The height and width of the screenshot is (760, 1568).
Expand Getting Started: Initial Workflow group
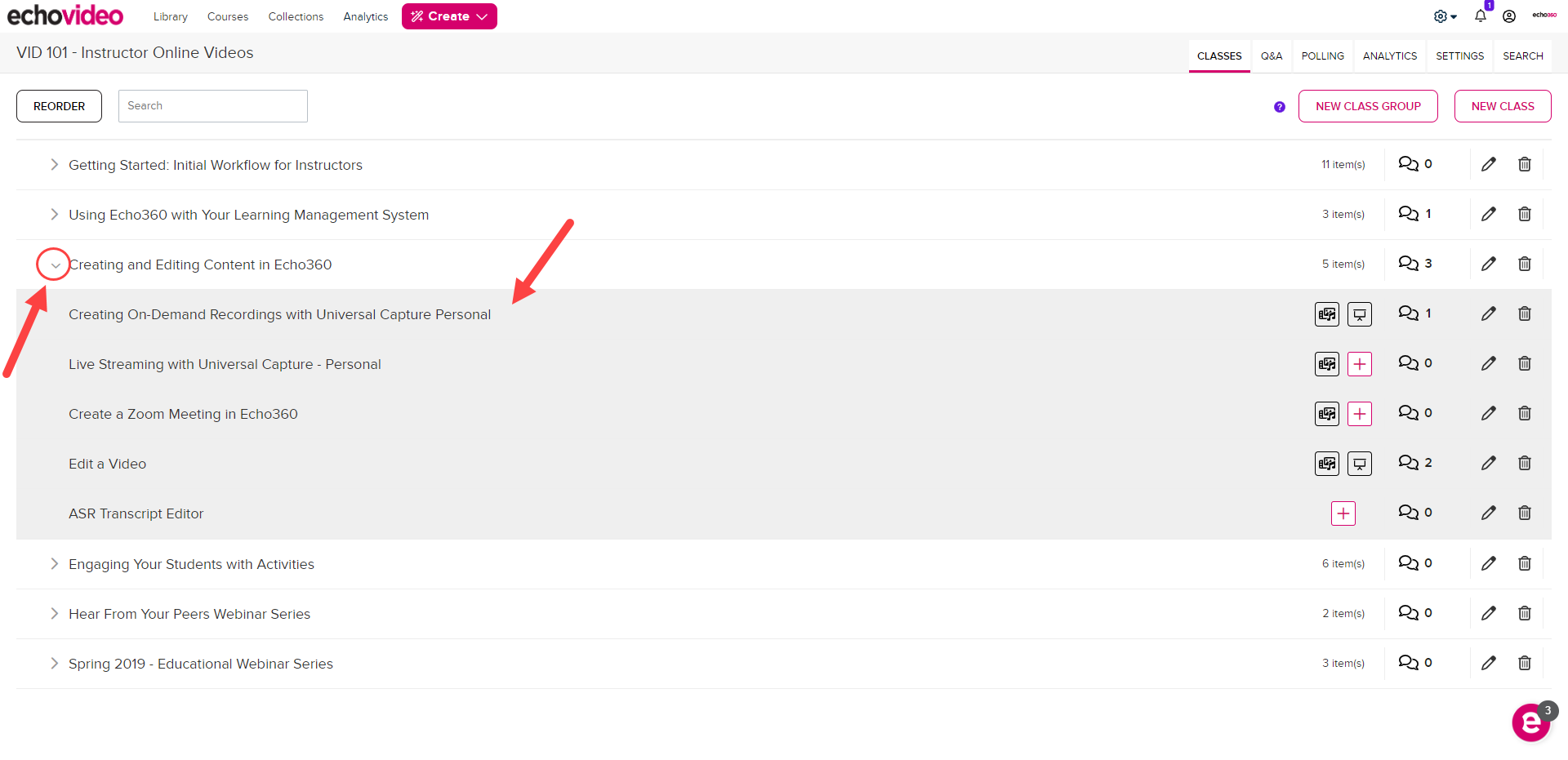[x=54, y=165]
